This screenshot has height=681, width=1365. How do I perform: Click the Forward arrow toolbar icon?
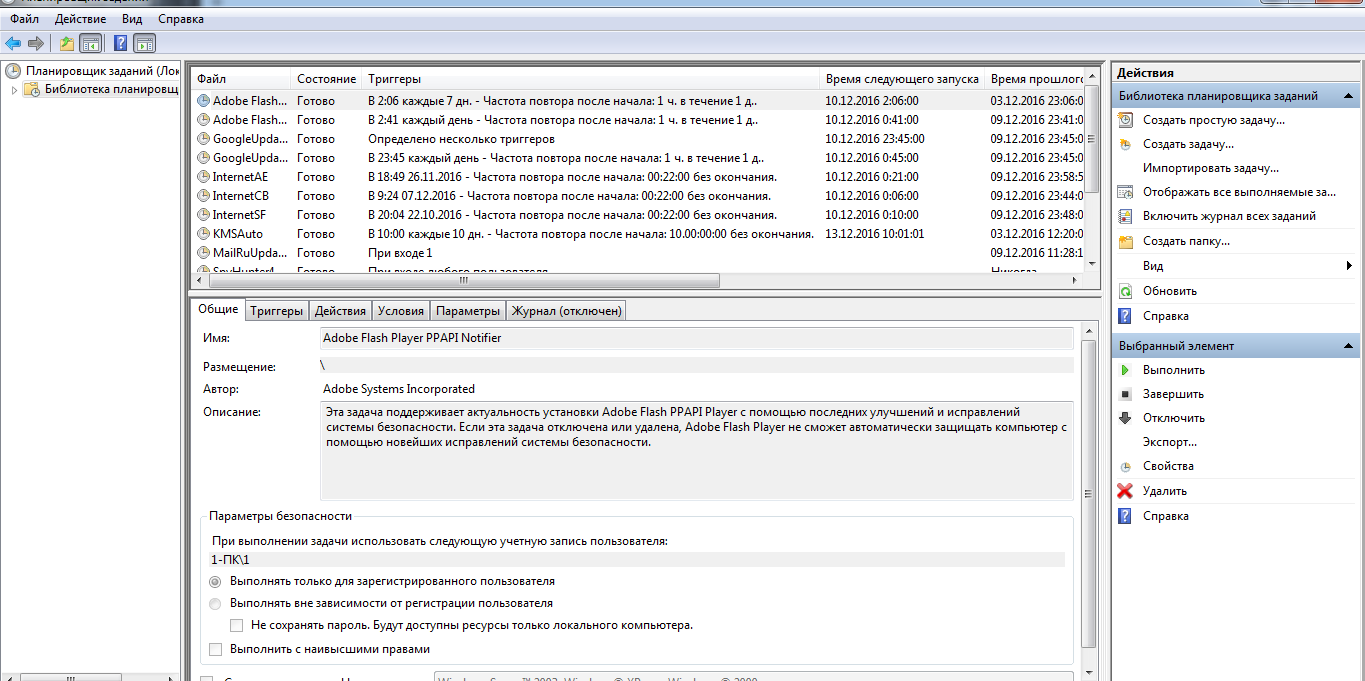(36, 43)
